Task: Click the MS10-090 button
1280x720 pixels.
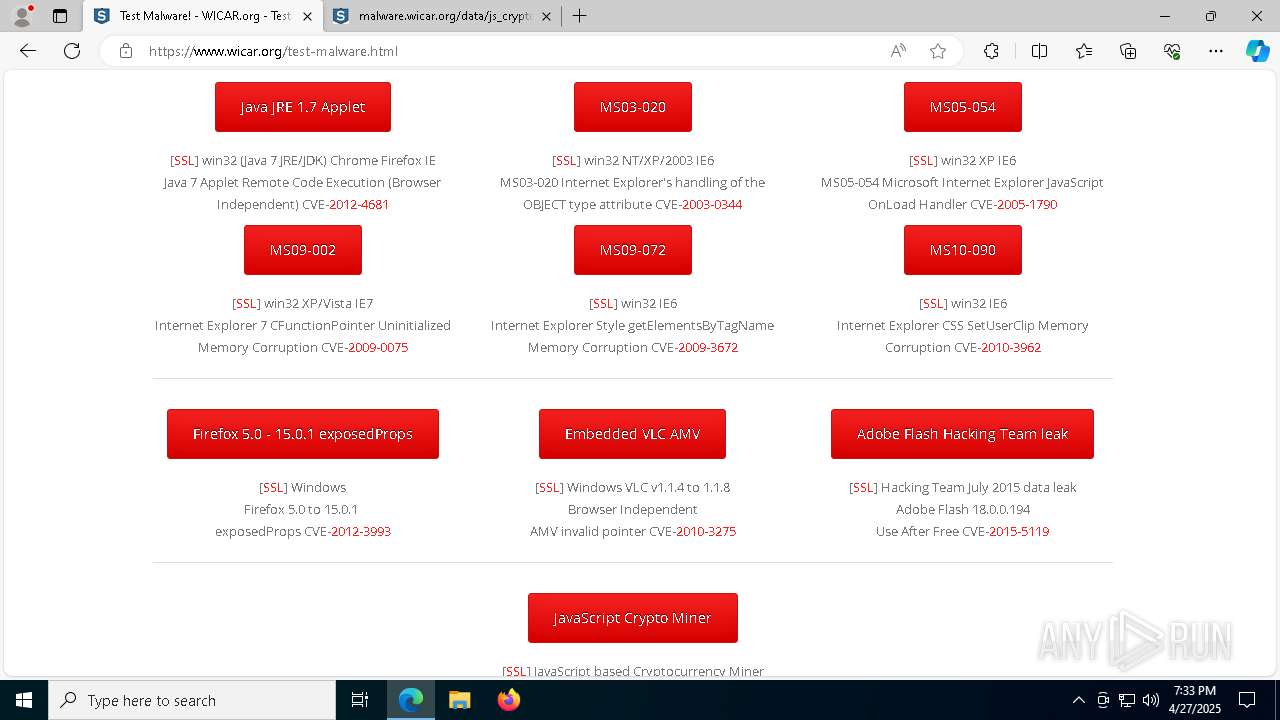Action: click(963, 250)
